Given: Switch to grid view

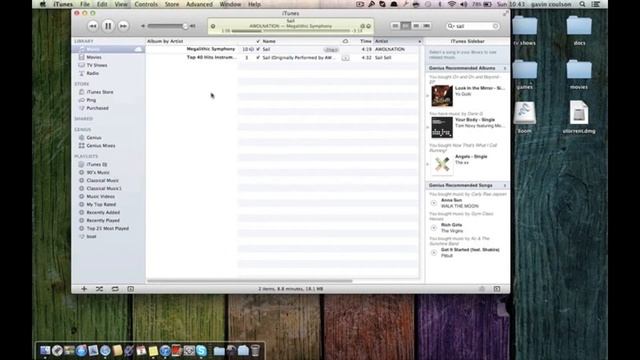Looking at the screenshot, I should [416, 26].
